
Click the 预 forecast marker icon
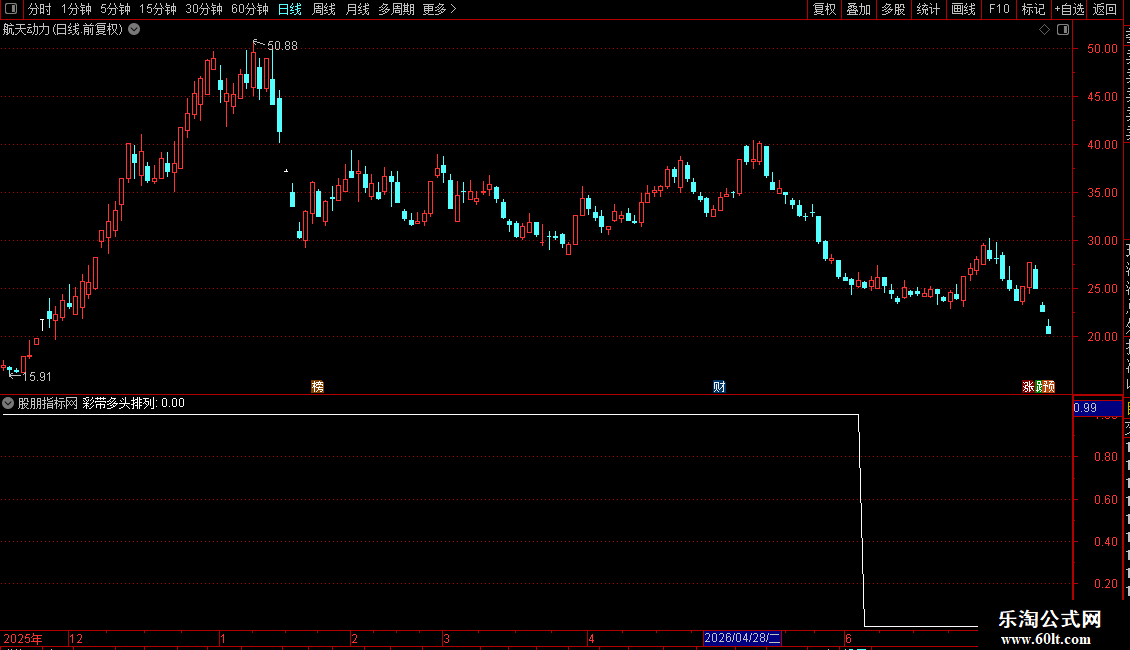1049,387
